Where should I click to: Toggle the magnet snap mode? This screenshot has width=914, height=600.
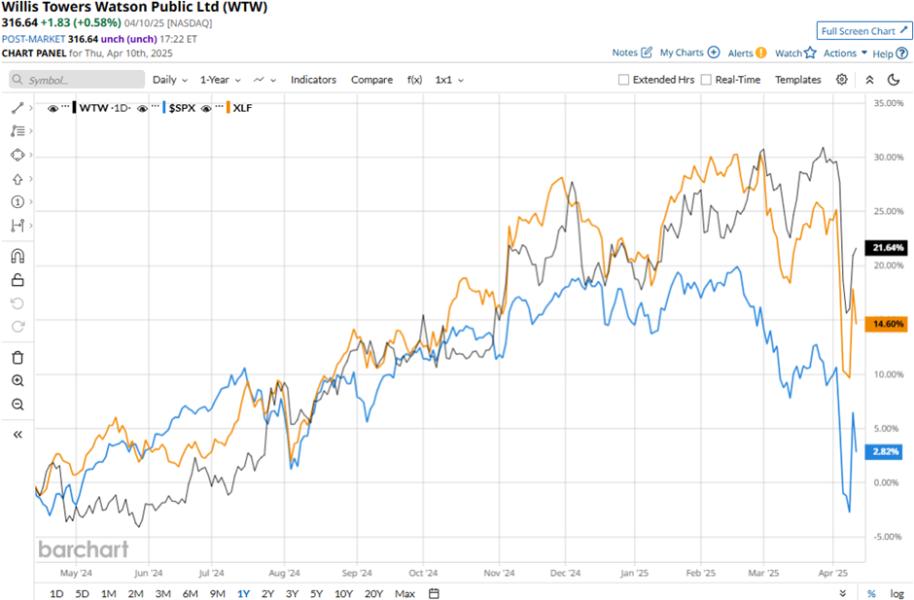tap(17, 256)
